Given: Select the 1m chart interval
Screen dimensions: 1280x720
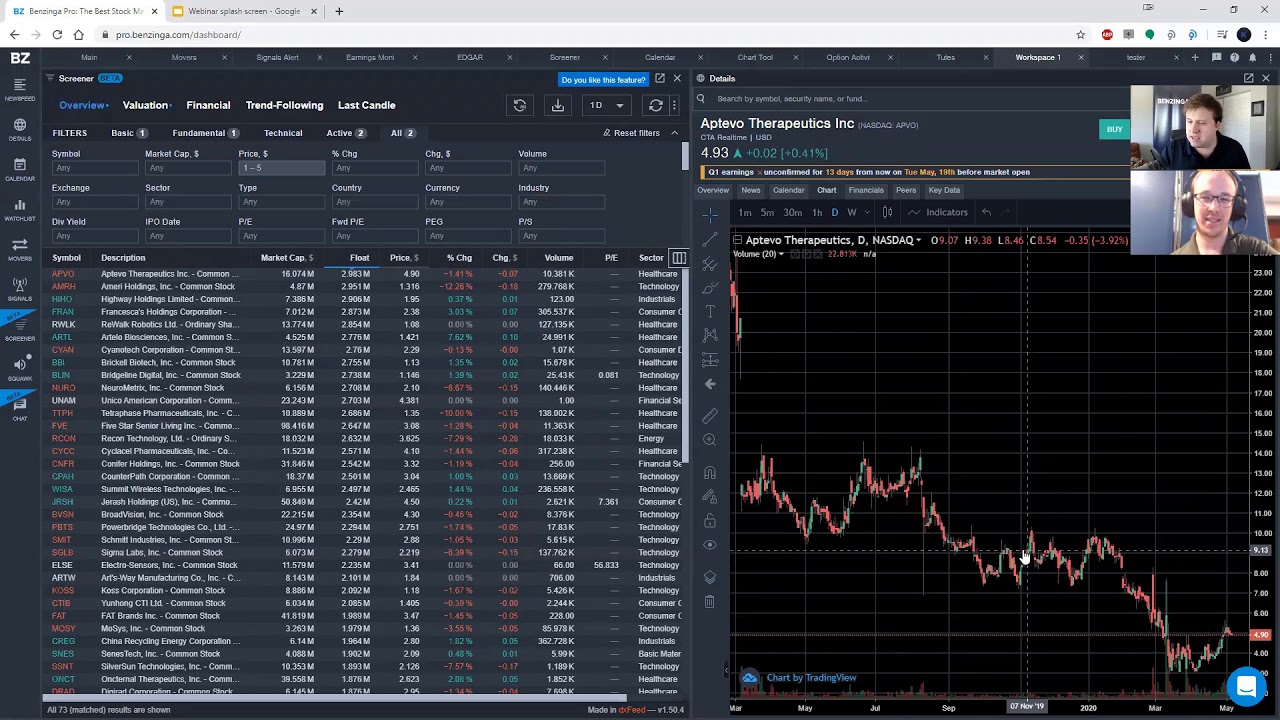Looking at the screenshot, I should click(745, 212).
